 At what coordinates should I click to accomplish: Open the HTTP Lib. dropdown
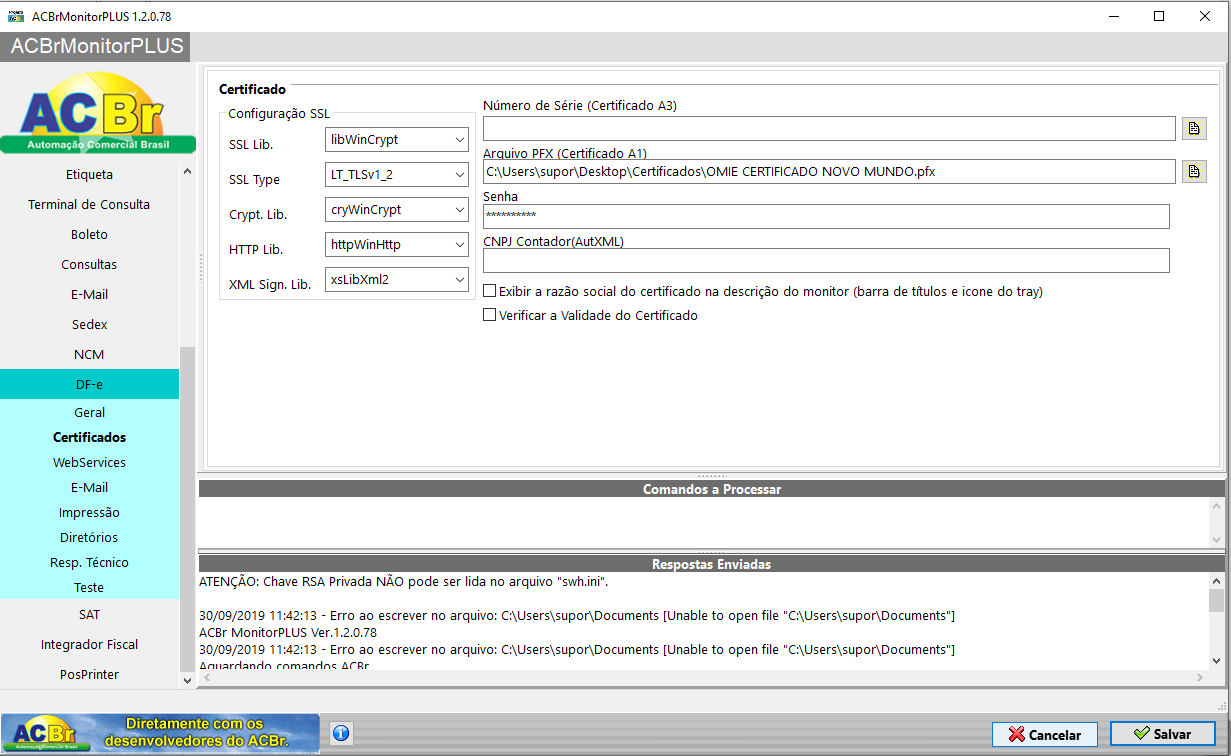(397, 244)
